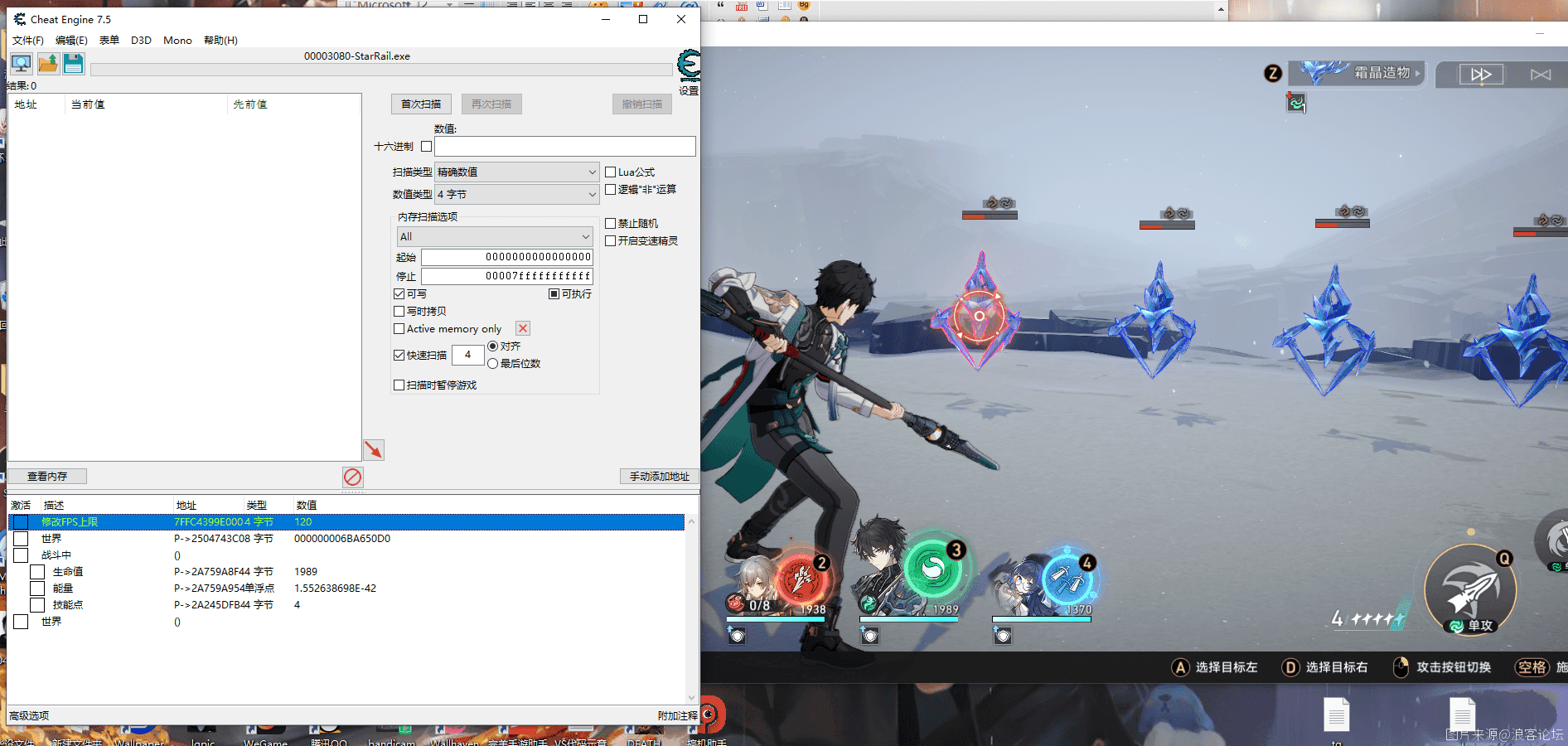Screen dimensions: 1568x746
Task: Toggle the 禁止随机 checkbox
Action: point(610,224)
